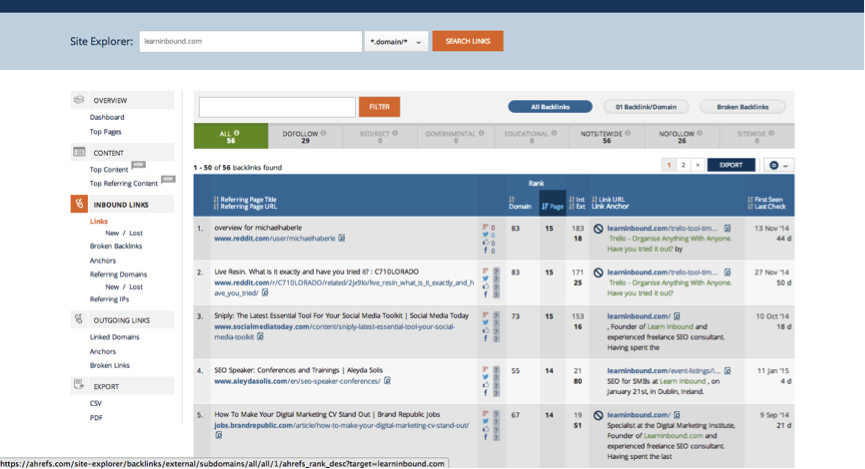Click Google+ share icon in michaelhaberle row
Viewport: 865px width, 469px height.
(x=485, y=227)
